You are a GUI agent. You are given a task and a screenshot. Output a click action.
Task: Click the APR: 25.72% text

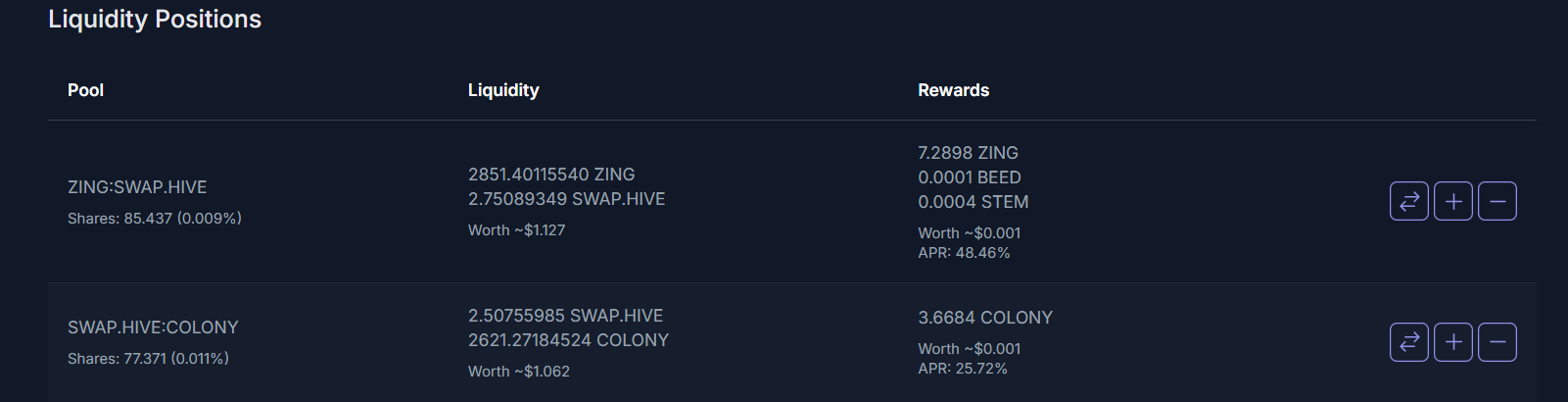(x=963, y=369)
